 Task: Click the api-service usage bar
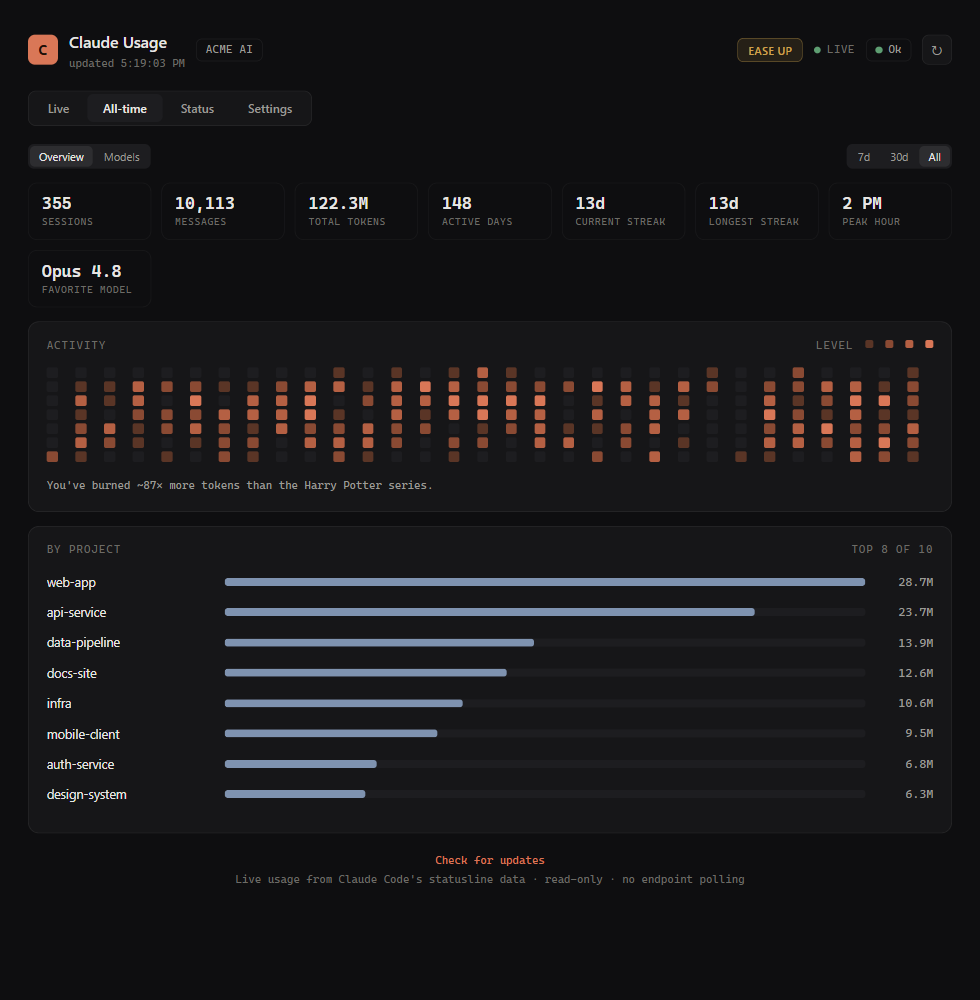[x=490, y=612]
